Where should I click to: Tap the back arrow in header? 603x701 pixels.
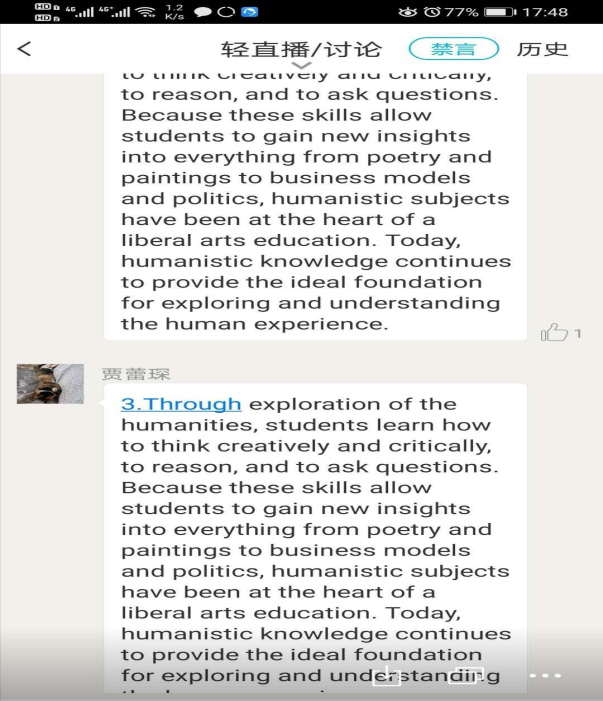(25, 49)
